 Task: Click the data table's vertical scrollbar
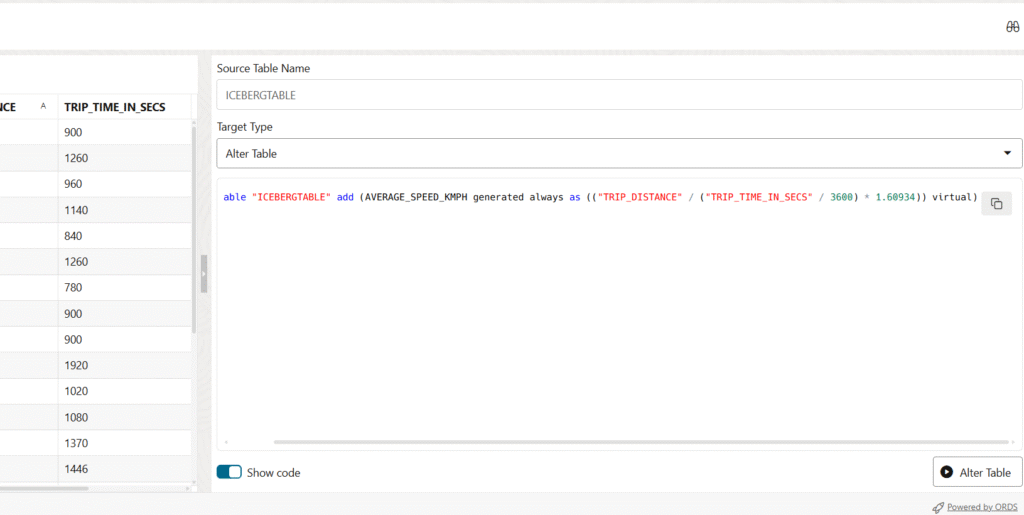[193, 230]
